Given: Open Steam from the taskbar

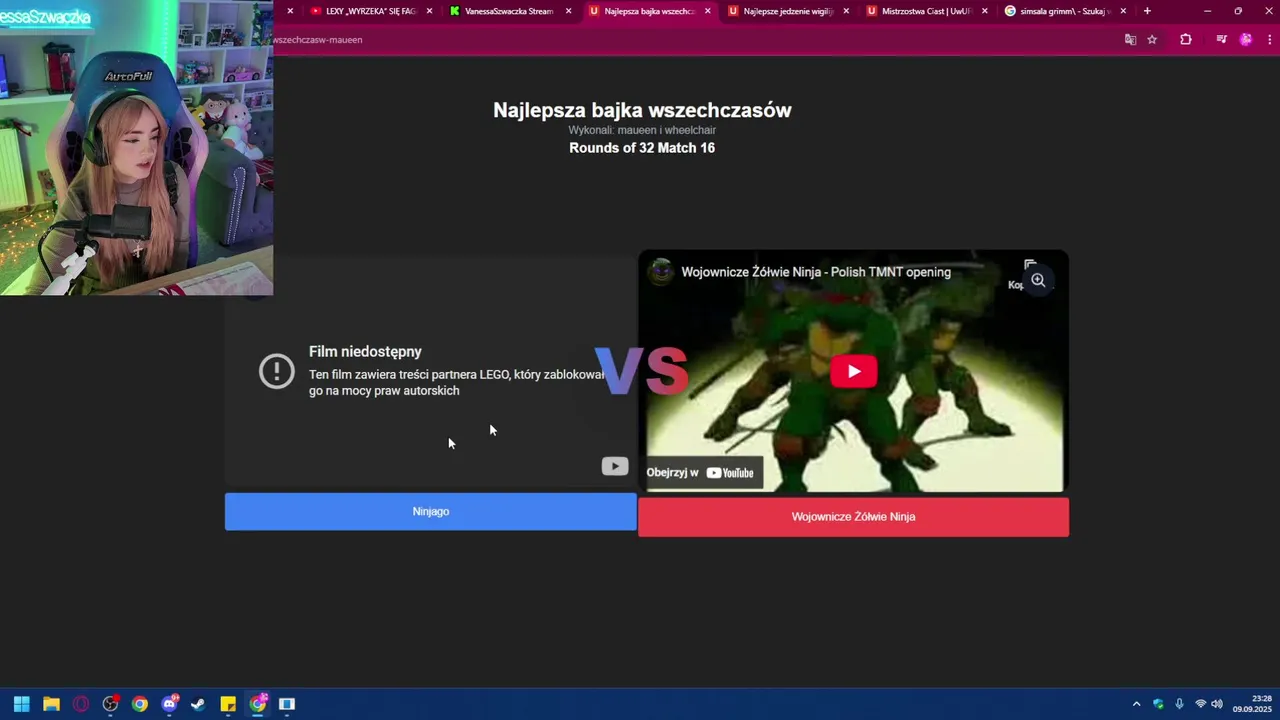Looking at the screenshot, I should point(198,704).
